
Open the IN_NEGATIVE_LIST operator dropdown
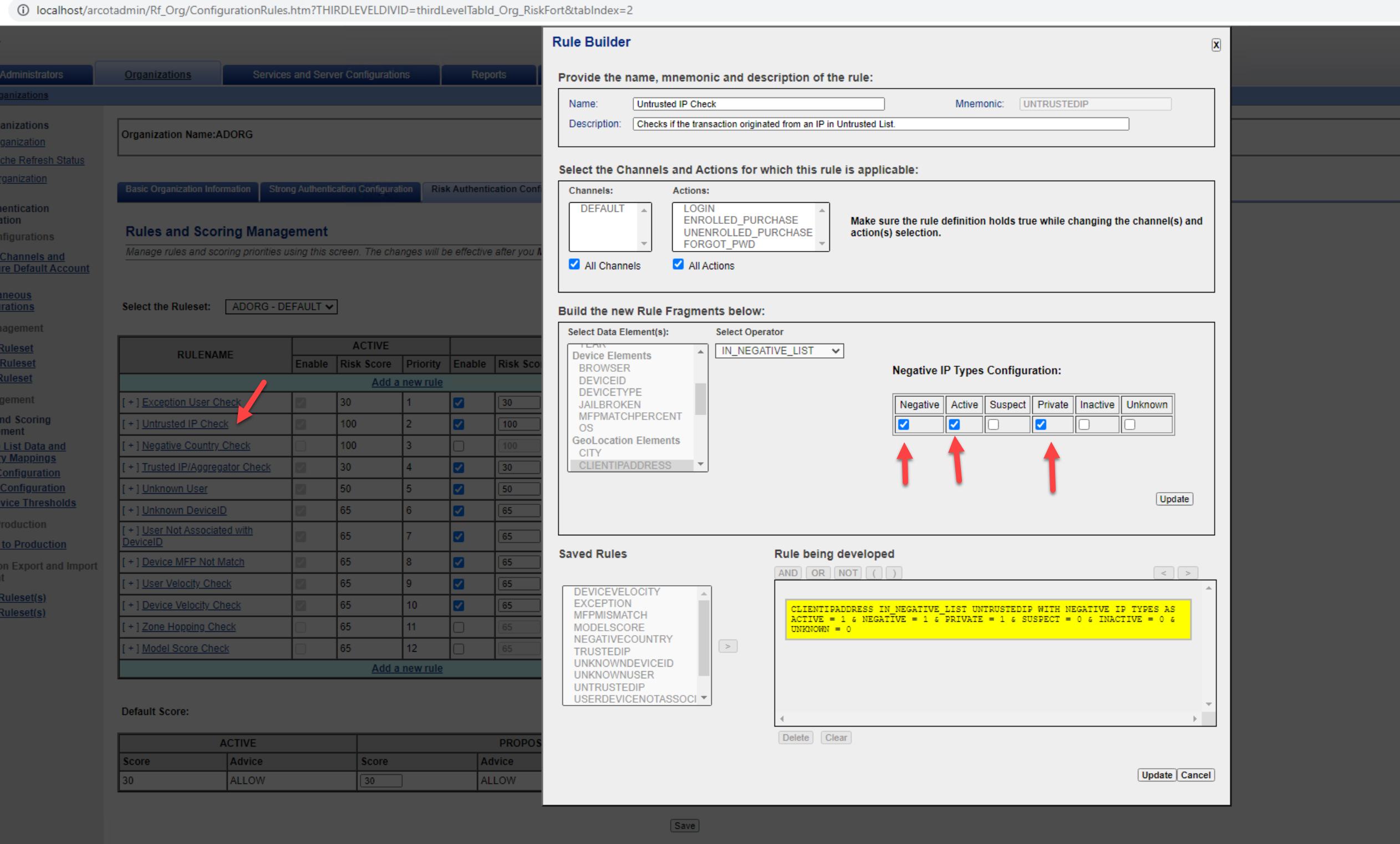(779, 350)
